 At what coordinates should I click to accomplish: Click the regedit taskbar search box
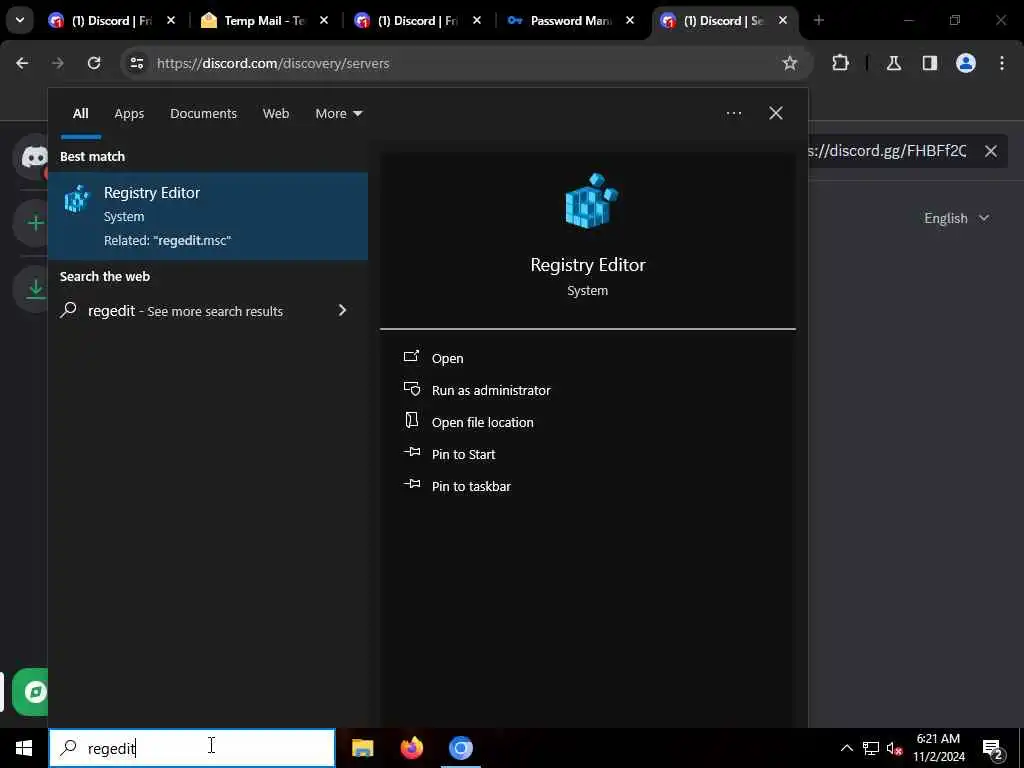pyautogui.click(x=192, y=748)
